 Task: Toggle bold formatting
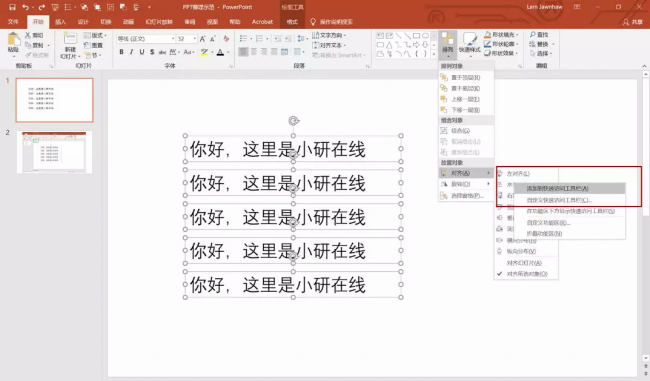point(121,52)
